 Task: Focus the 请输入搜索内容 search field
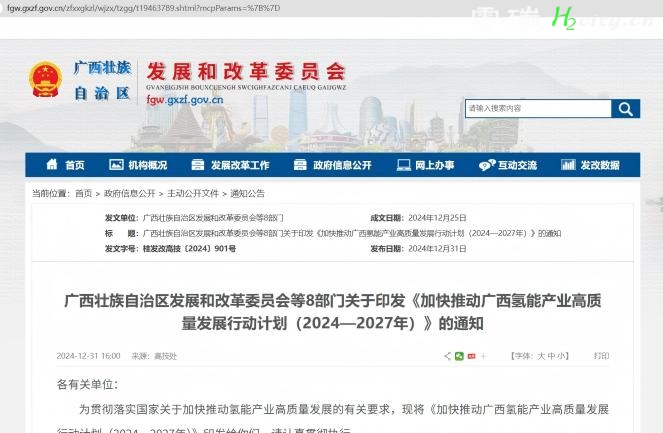click(x=538, y=109)
